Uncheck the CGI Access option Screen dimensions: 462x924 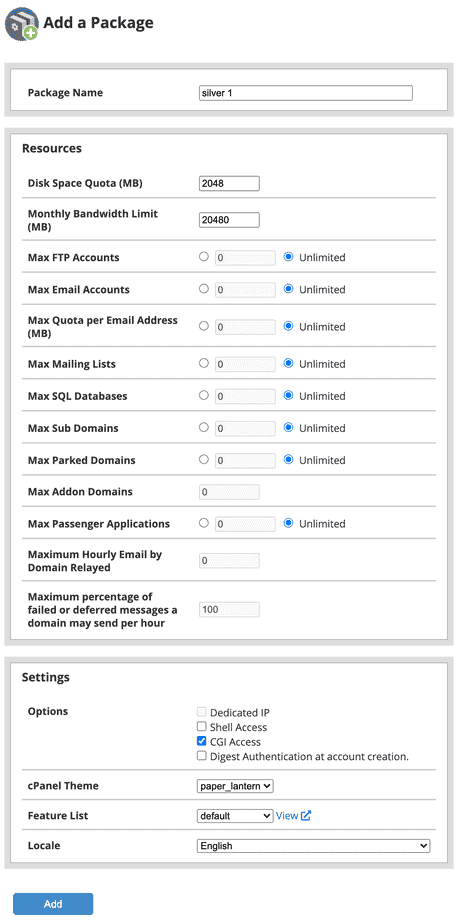click(x=202, y=742)
